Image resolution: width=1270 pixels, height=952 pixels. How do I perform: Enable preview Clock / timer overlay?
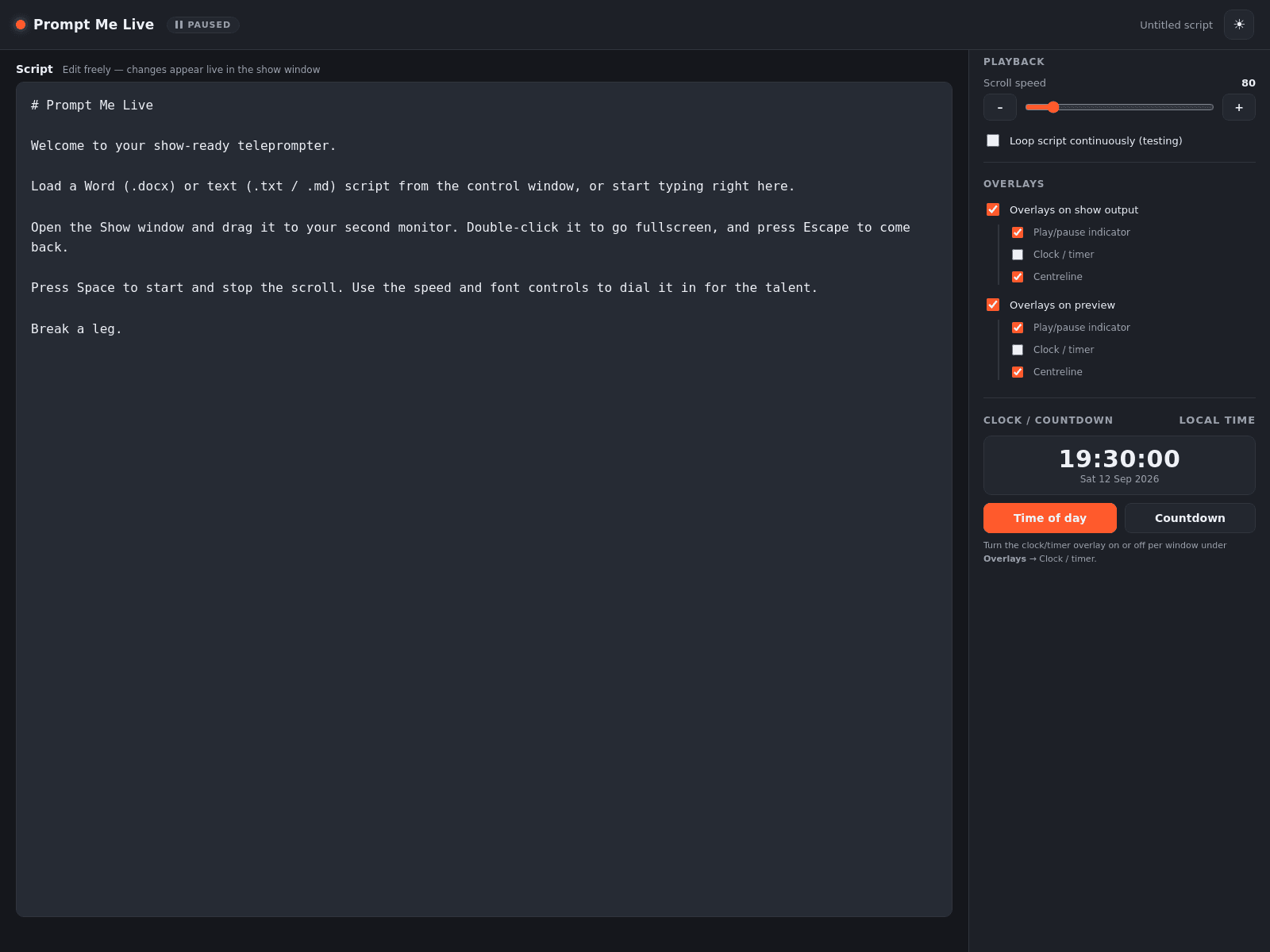click(1018, 350)
